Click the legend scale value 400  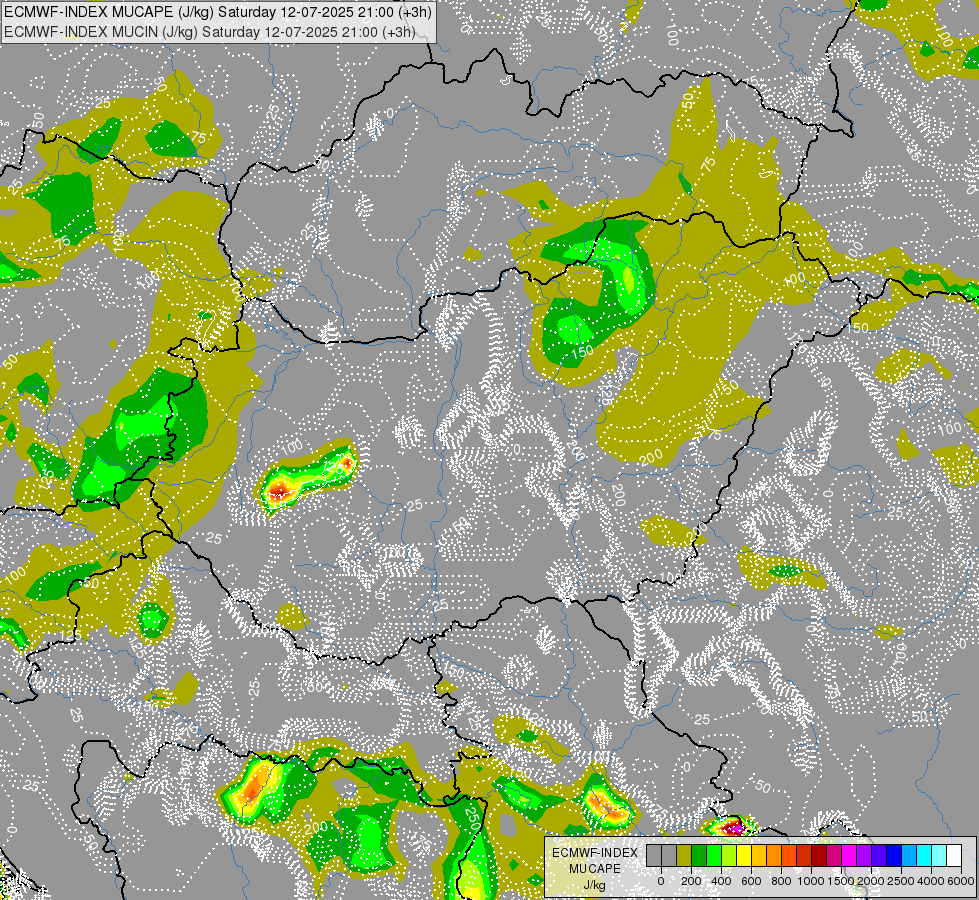721,881
